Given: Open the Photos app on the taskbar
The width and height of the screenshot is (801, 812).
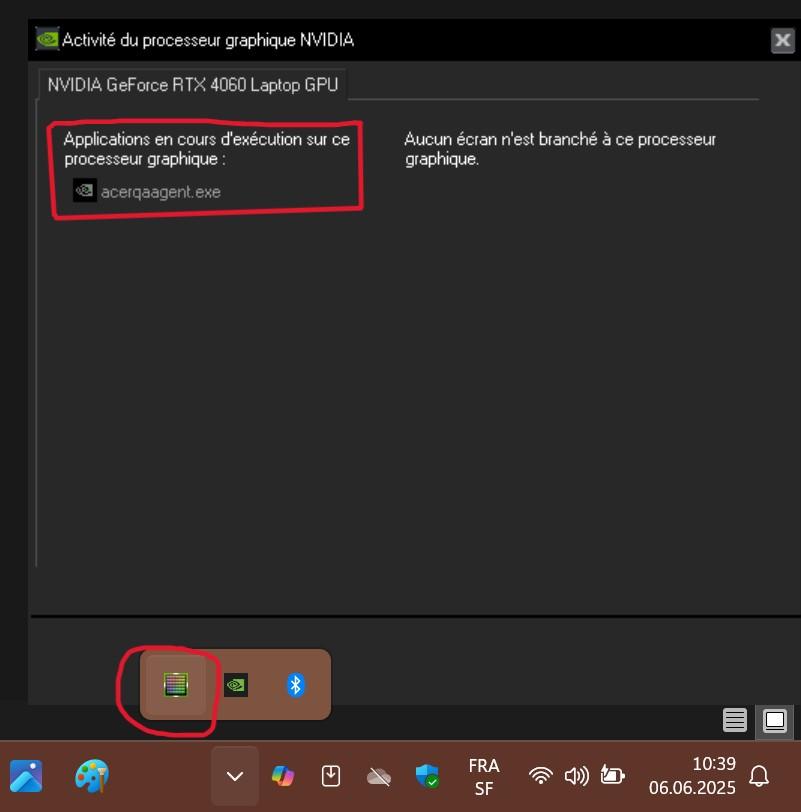Looking at the screenshot, I should coord(26,776).
